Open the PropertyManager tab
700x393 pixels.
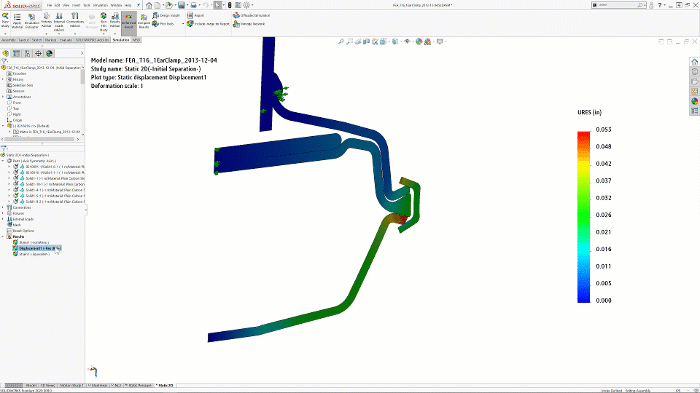(x=17, y=53)
